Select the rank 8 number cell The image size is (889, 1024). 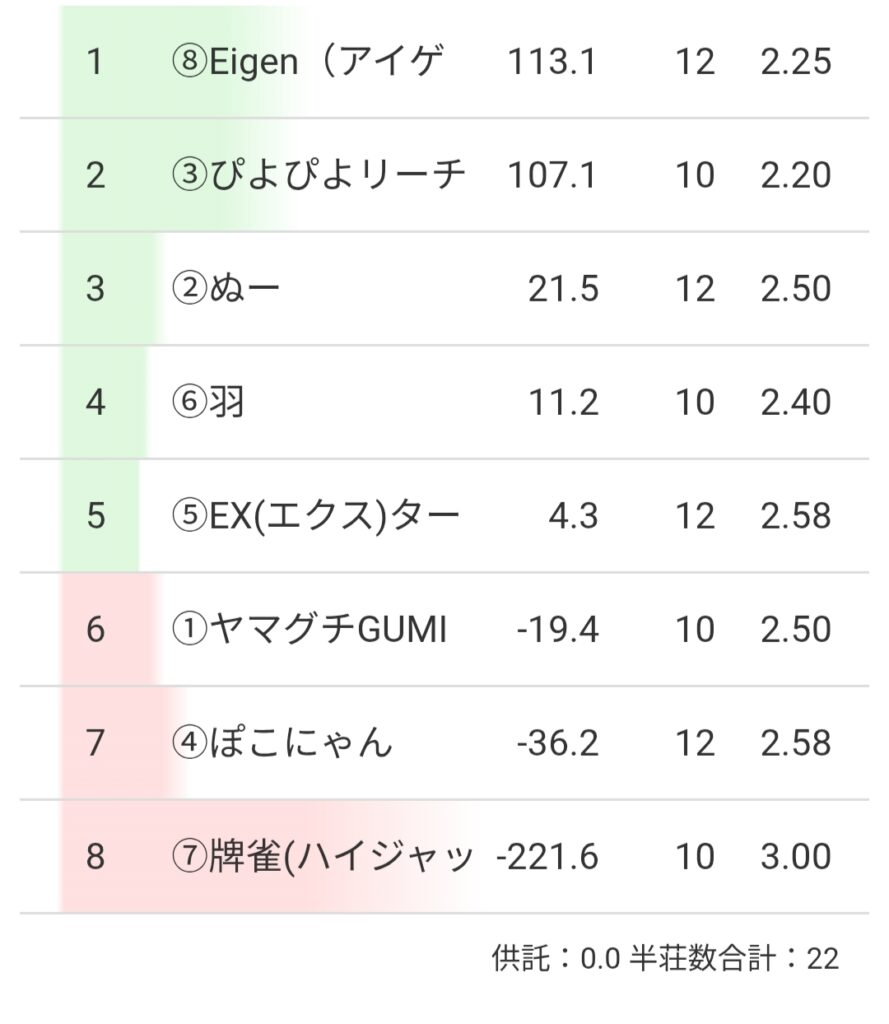[95, 857]
